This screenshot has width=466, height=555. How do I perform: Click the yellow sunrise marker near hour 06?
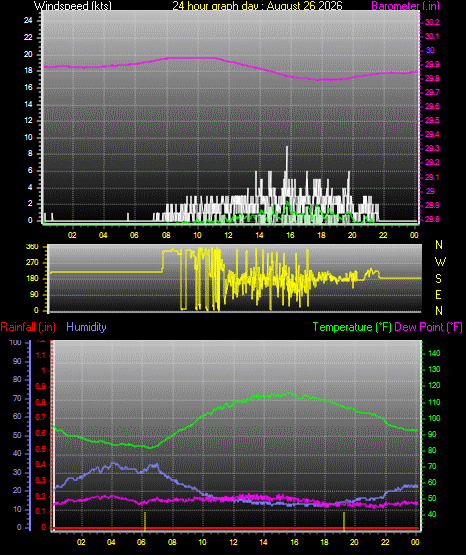(x=145, y=521)
